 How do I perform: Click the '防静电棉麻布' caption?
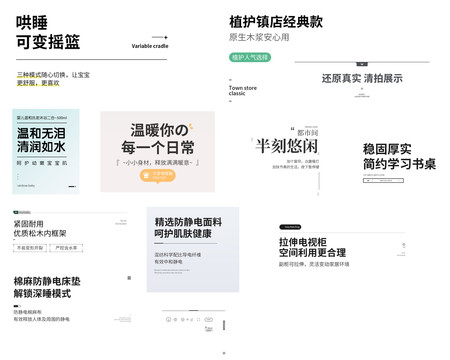coord(28,312)
